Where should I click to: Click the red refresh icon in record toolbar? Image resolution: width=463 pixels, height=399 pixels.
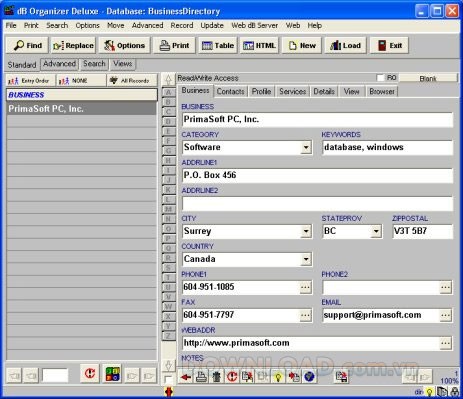point(232,377)
